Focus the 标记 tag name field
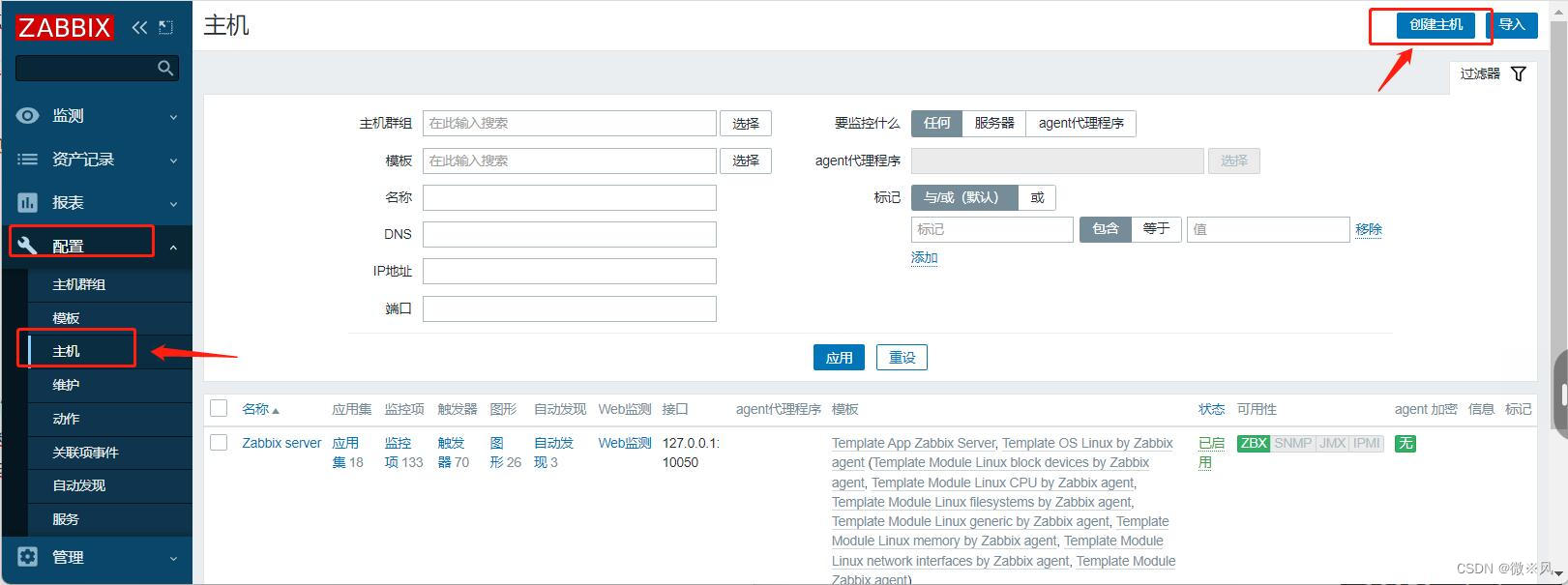The width and height of the screenshot is (1568, 585). point(992,229)
